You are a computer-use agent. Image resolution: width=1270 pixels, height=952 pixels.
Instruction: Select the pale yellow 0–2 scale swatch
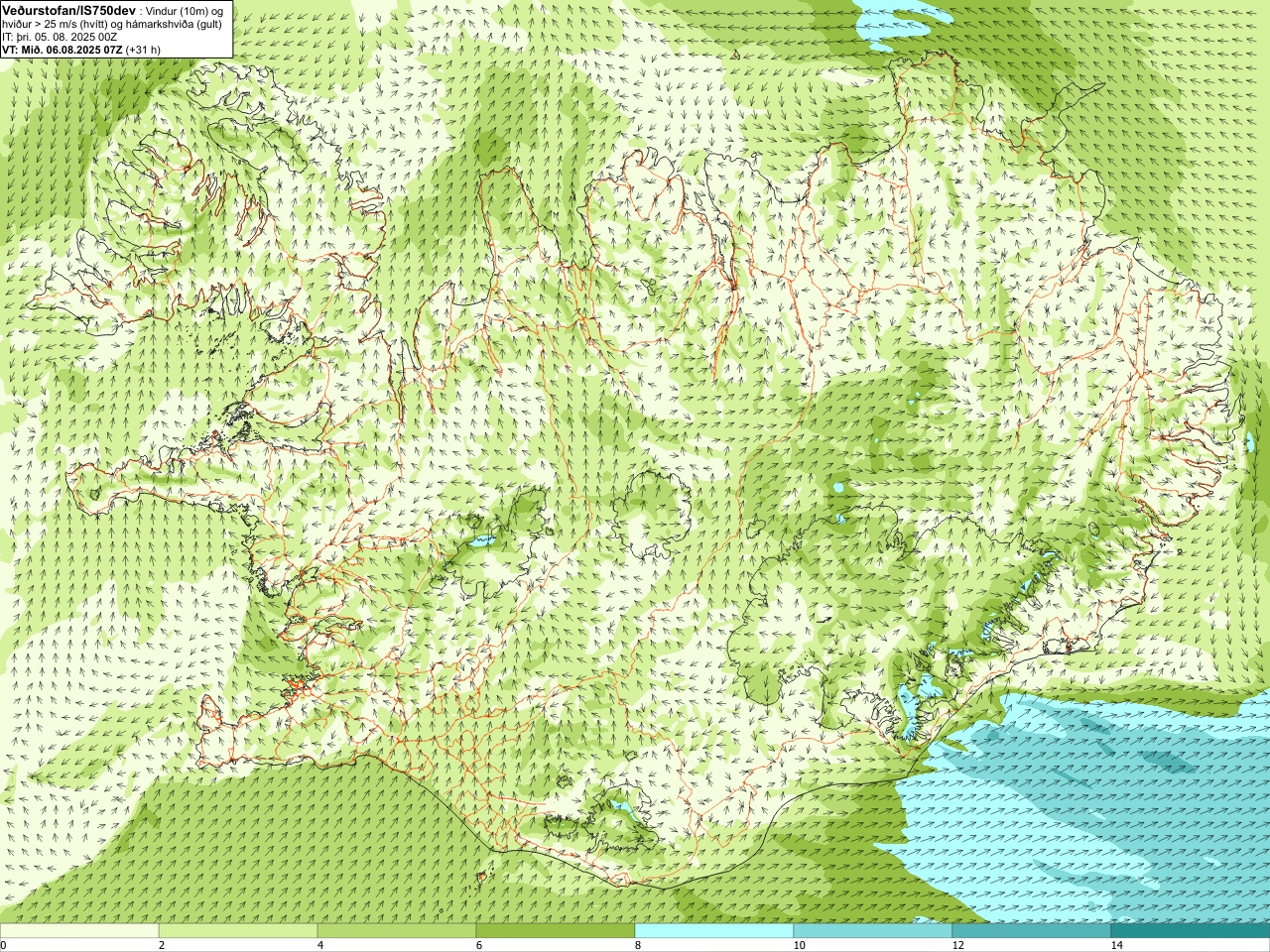(x=79, y=931)
